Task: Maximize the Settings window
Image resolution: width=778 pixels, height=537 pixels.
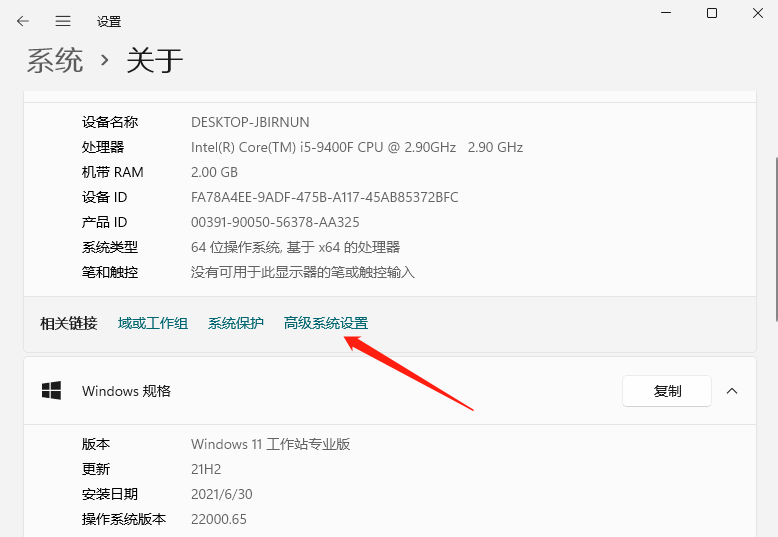Action: point(712,13)
